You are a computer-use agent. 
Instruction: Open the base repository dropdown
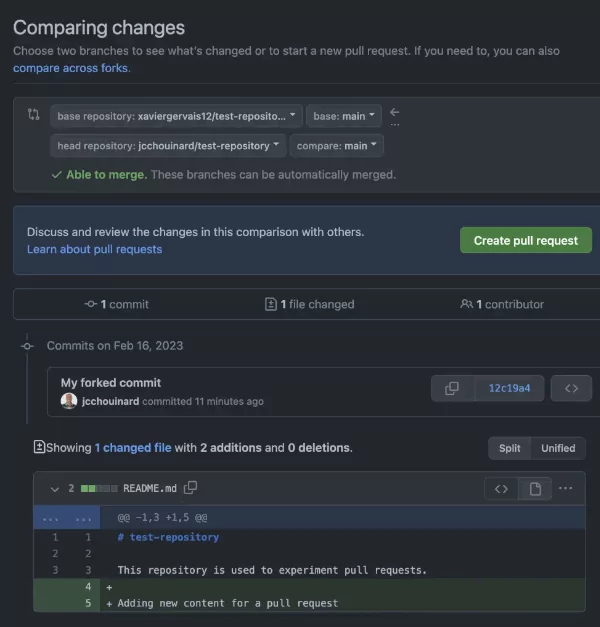click(x=176, y=116)
